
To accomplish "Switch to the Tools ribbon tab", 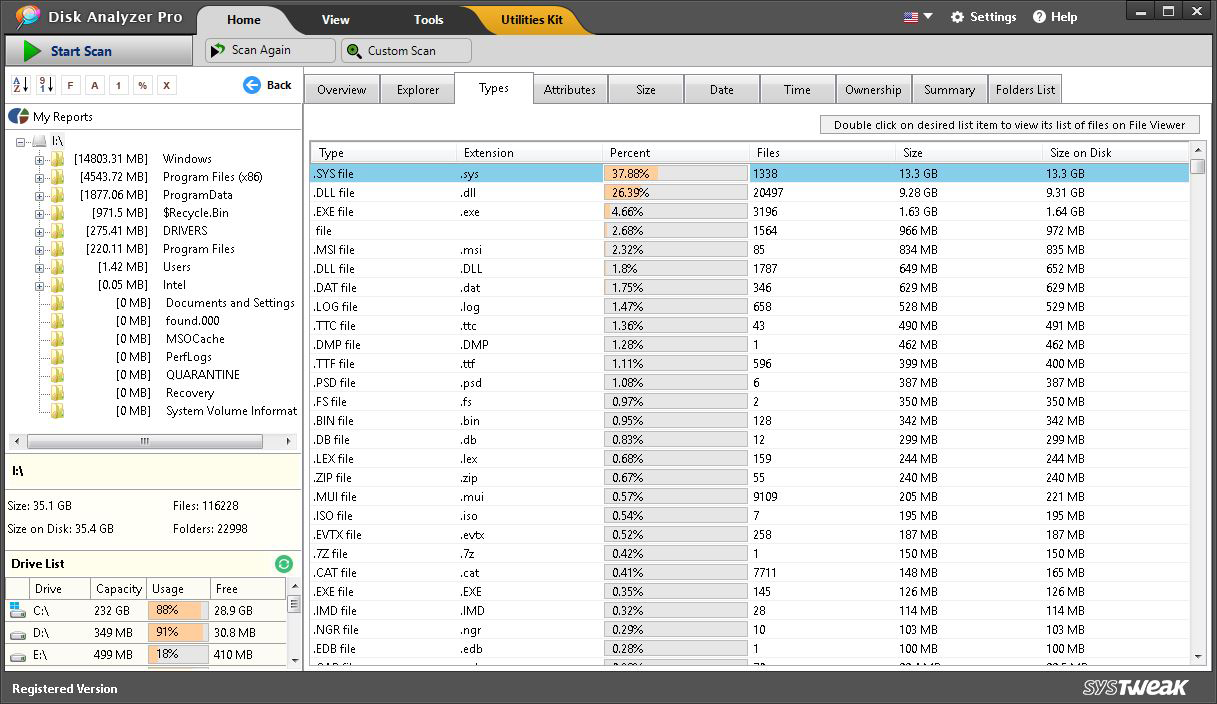I will coord(428,20).
